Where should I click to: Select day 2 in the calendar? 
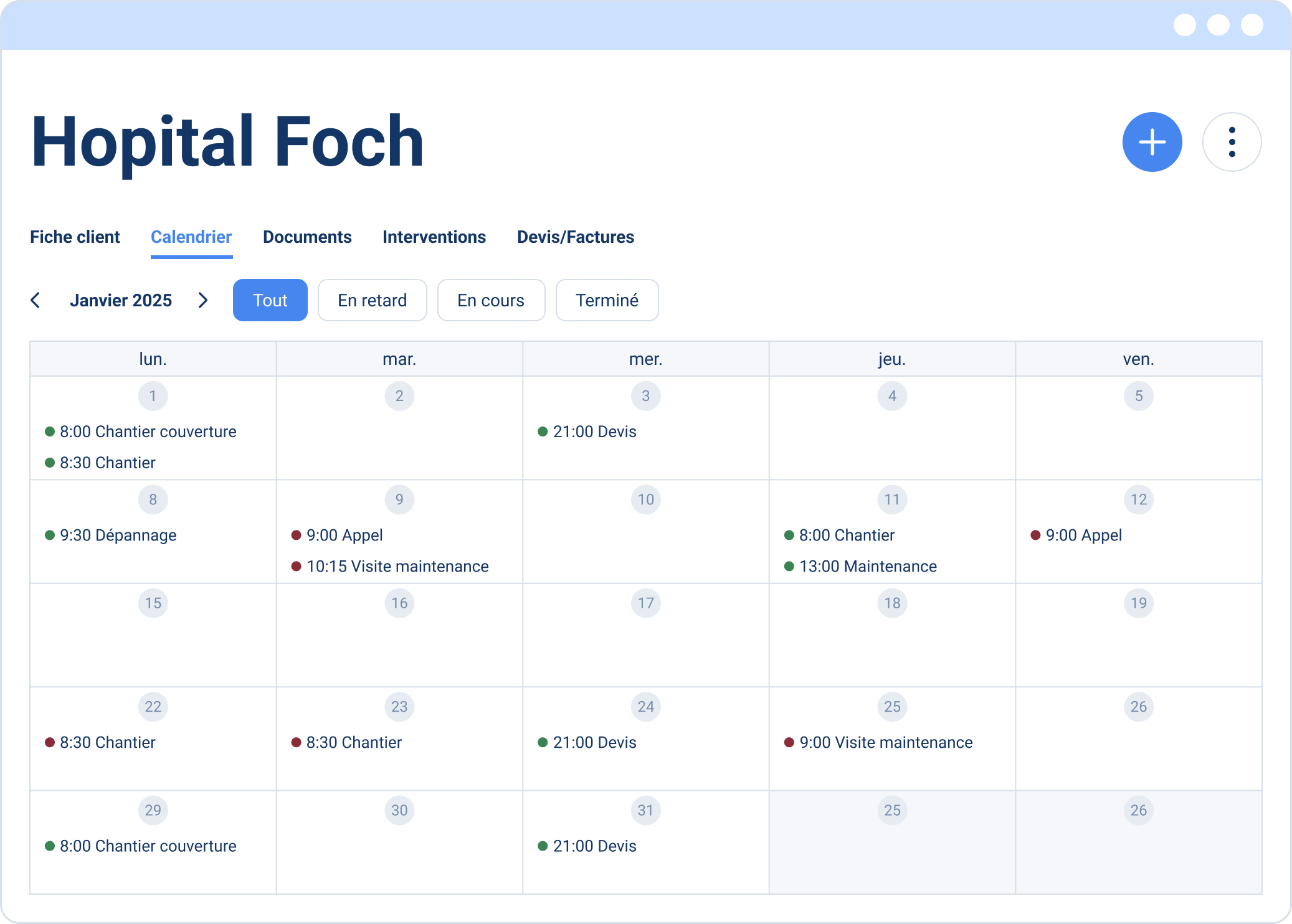(x=399, y=396)
